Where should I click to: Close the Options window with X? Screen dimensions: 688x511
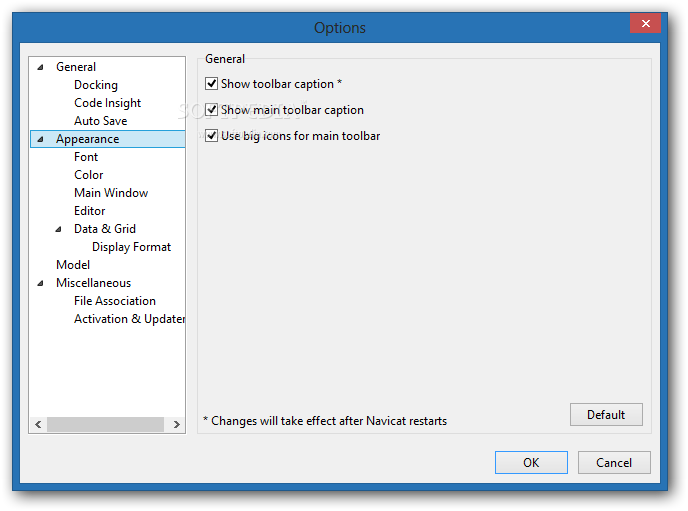click(x=645, y=23)
